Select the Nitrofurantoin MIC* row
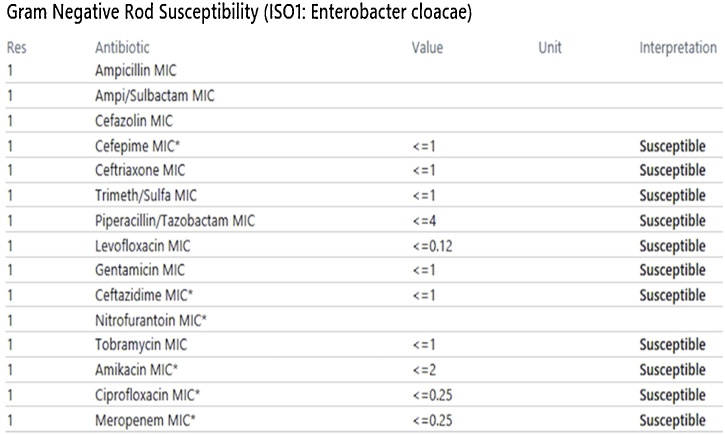Image resolution: width=725 pixels, height=434 pixels. pyautogui.click(x=364, y=320)
